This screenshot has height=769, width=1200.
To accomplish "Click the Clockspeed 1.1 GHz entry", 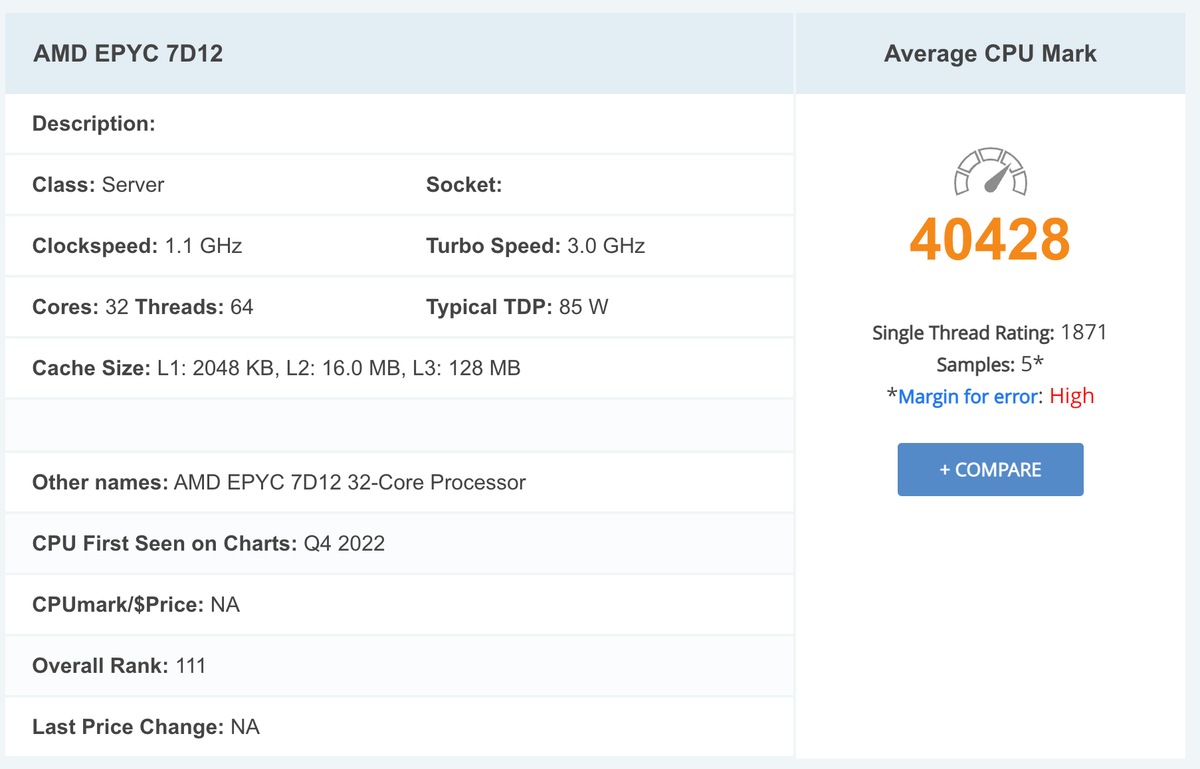I will (137, 246).
